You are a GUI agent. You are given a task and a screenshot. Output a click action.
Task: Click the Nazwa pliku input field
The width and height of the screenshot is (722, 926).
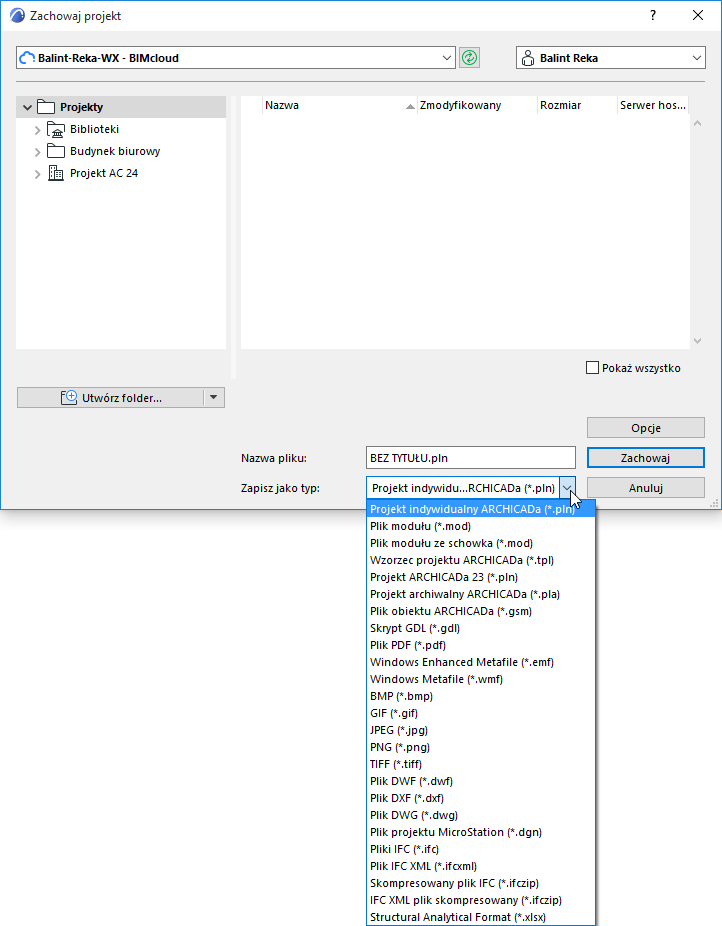(471, 458)
